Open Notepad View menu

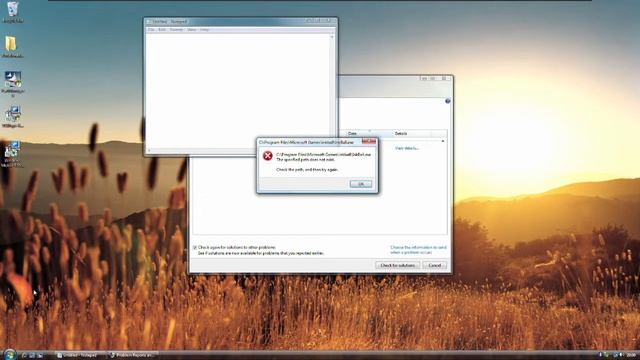(192, 30)
